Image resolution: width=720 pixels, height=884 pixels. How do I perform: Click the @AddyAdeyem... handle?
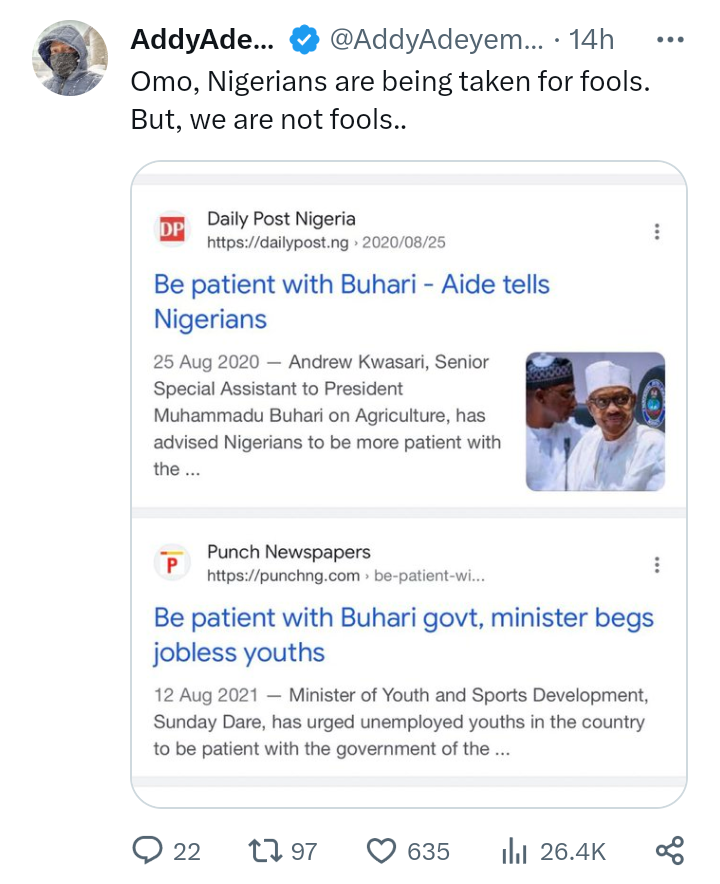pyautogui.click(x=435, y=40)
